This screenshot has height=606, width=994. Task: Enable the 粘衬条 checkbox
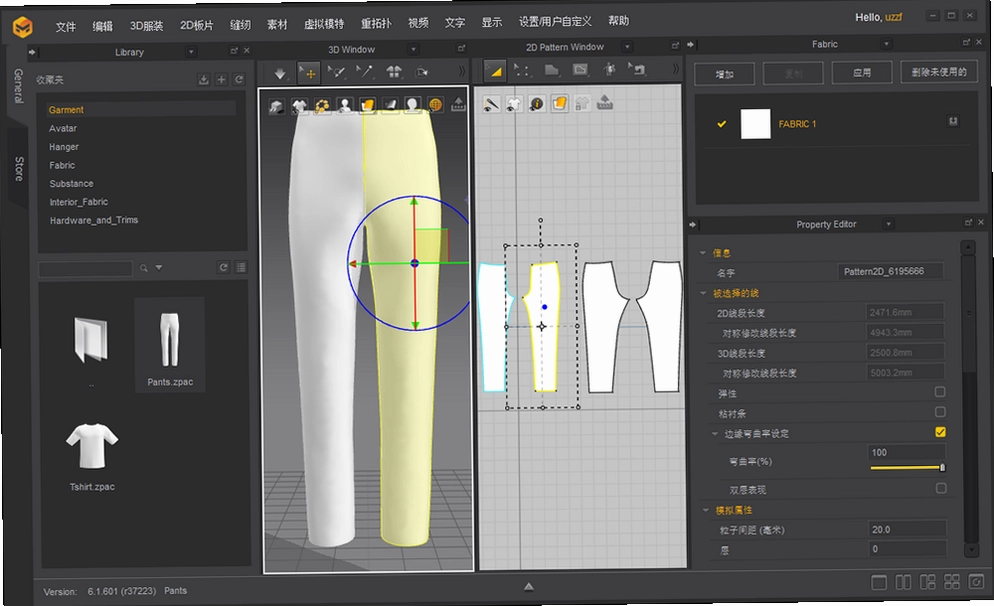coord(940,412)
